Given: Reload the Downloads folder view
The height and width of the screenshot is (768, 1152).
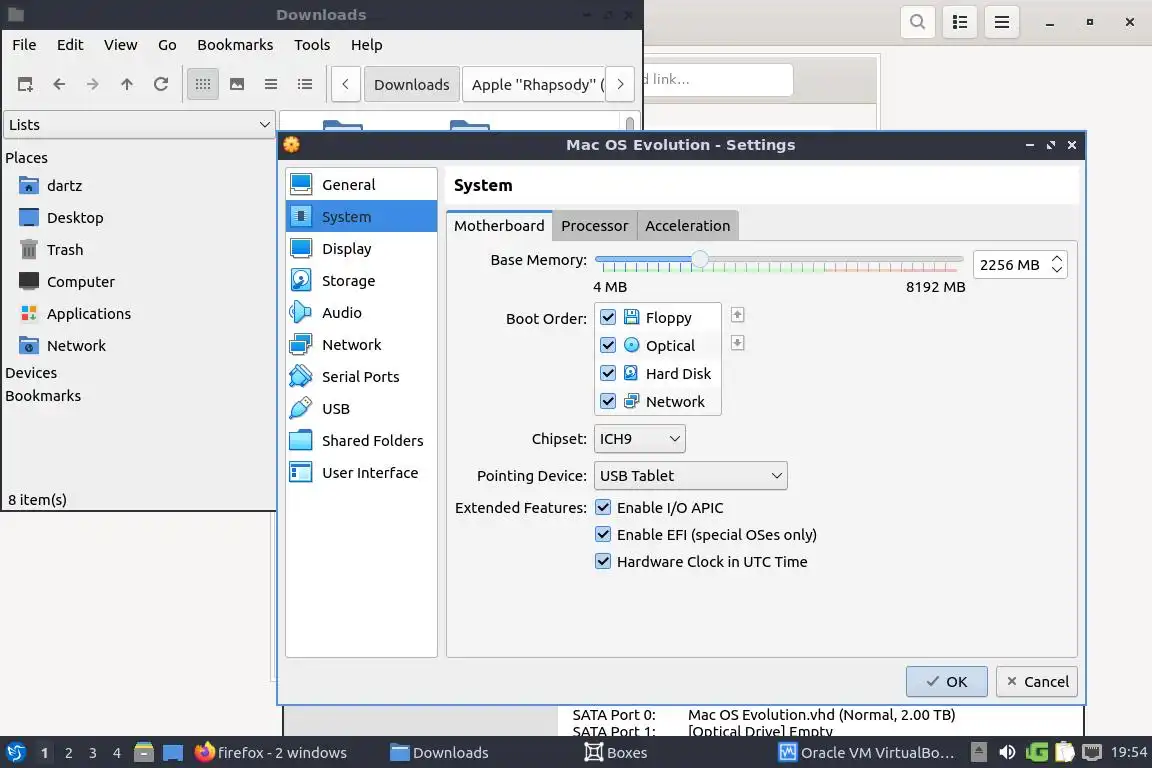Looking at the screenshot, I should 161,84.
